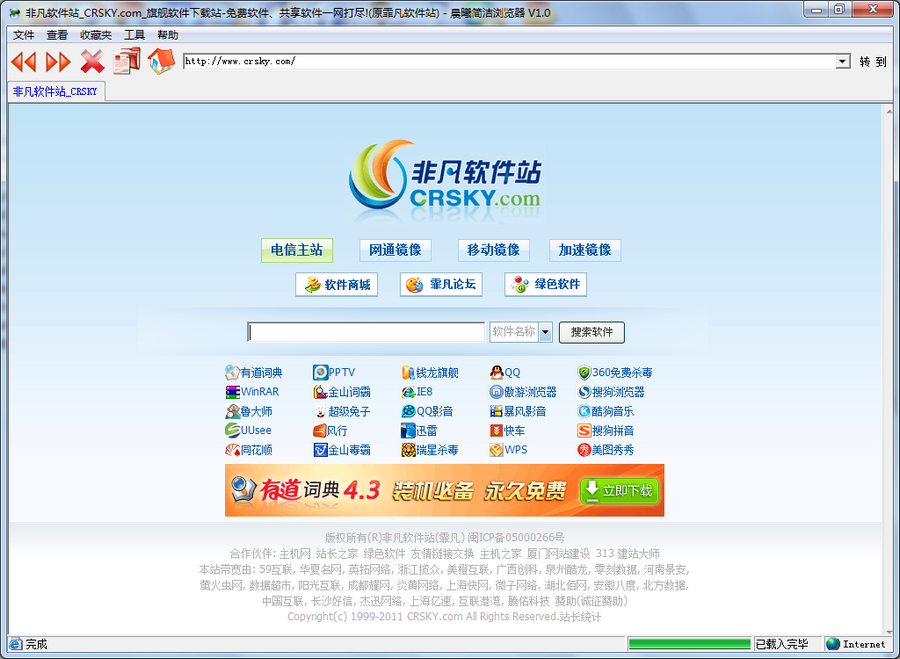Screen dimensions: 900x659
Task: Click the Back double-arrow toolbar icon
Action: coord(24,61)
